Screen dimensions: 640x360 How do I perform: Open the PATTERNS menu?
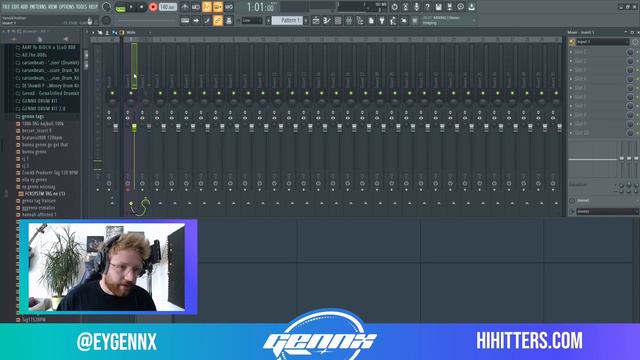click(38, 7)
